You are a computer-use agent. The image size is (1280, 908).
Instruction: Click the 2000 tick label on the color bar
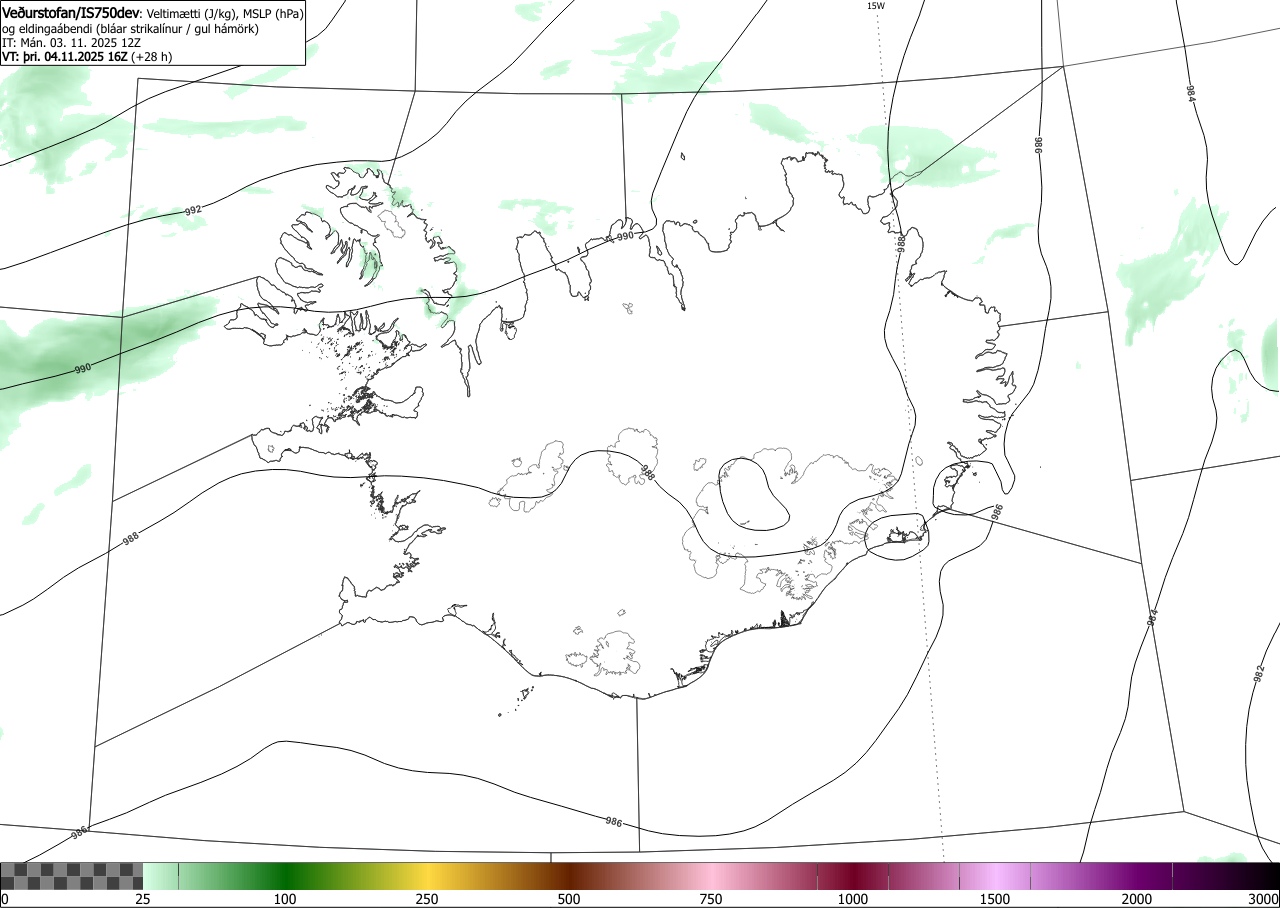1137,899
